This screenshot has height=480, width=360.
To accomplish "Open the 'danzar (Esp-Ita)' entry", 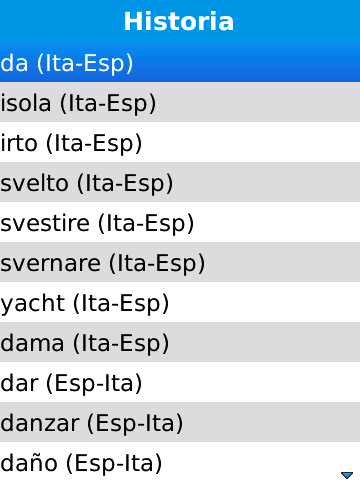I will 180,422.
